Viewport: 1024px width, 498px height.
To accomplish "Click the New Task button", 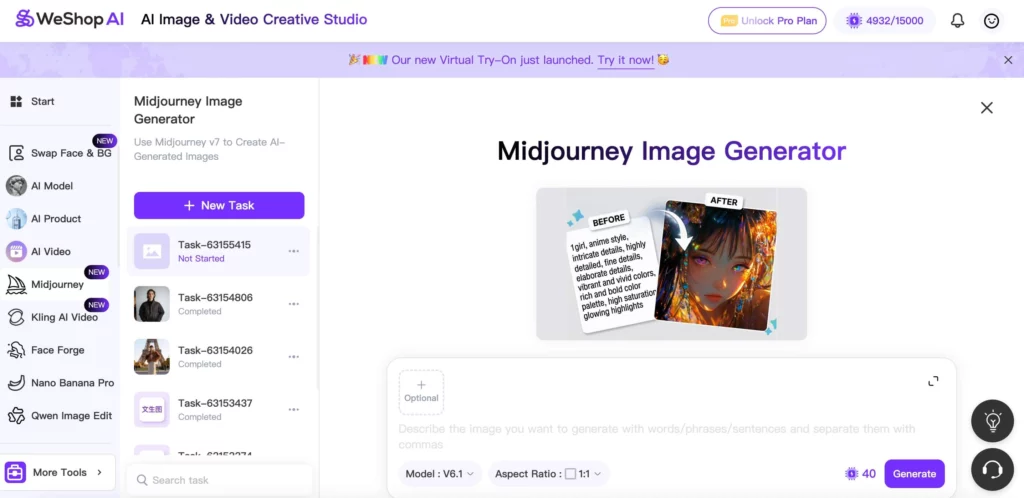I will tap(219, 205).
